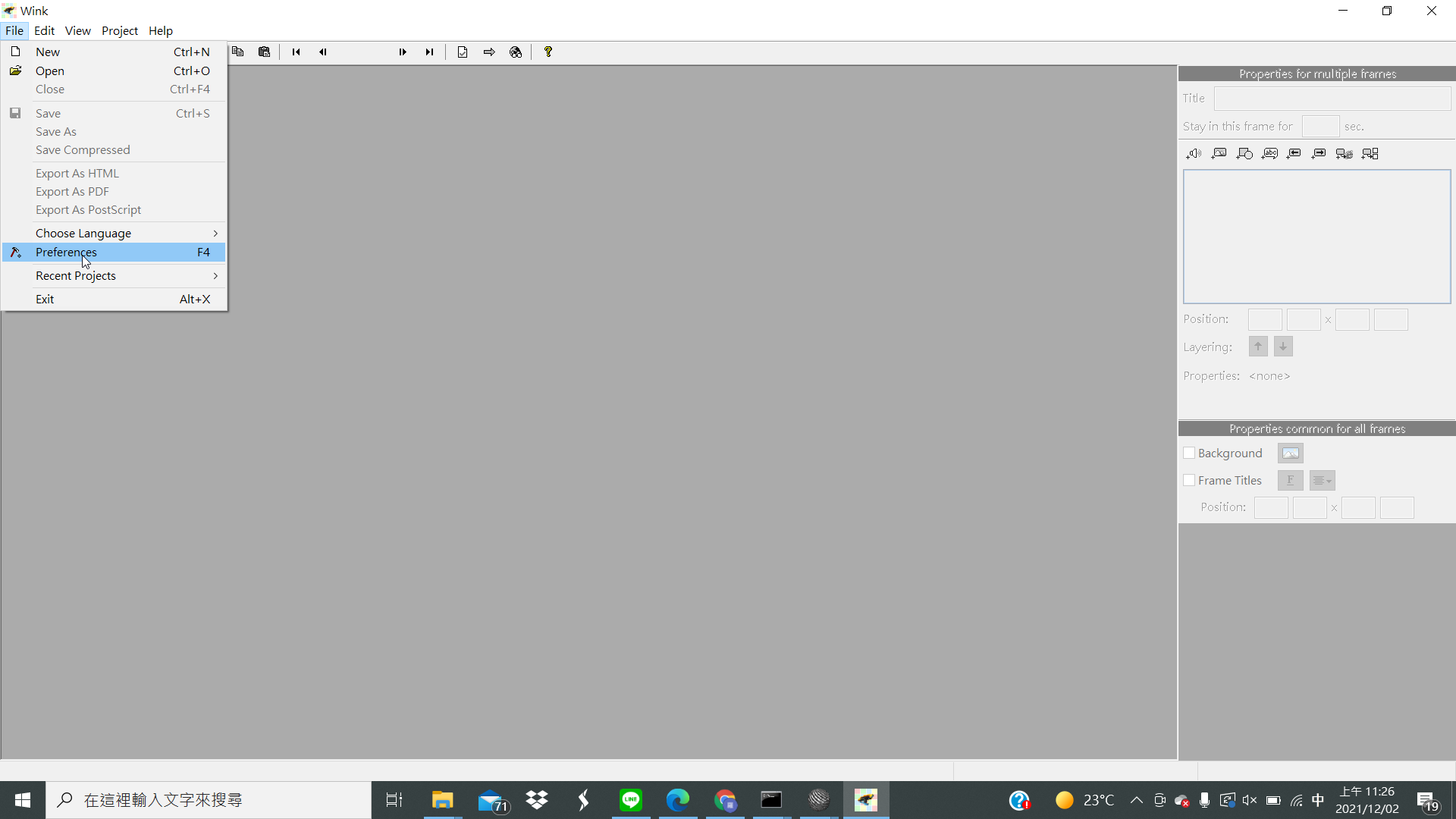Click the taskbar search box
The image size is (1456, 819).
[x=209, y=800]
